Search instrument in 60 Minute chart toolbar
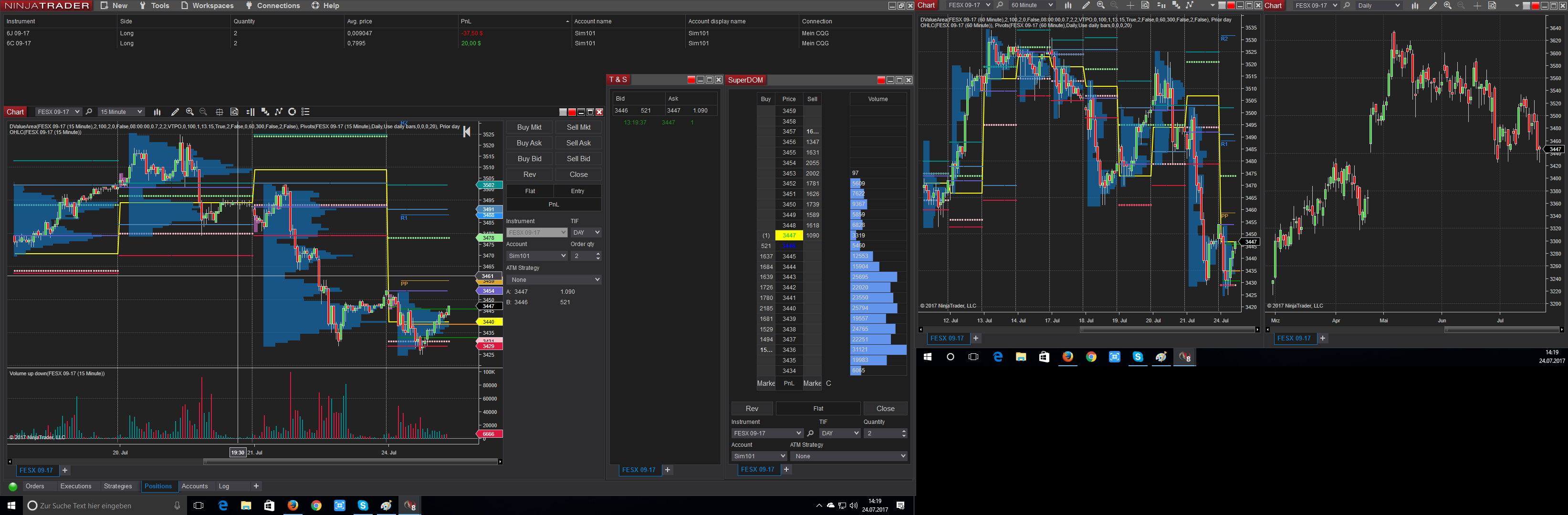The width and height of the screenshot is (1568, 515). pos(1000,5)
